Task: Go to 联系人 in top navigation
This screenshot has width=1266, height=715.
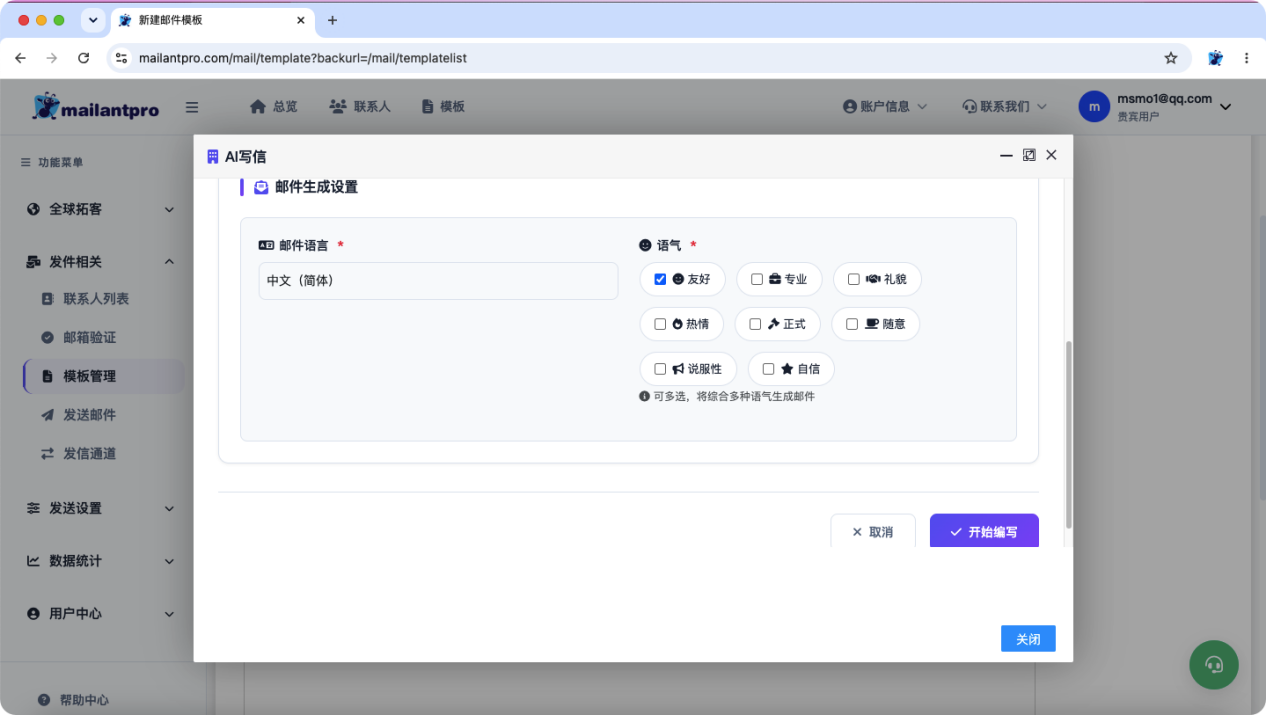Action: tap(360, 106)
